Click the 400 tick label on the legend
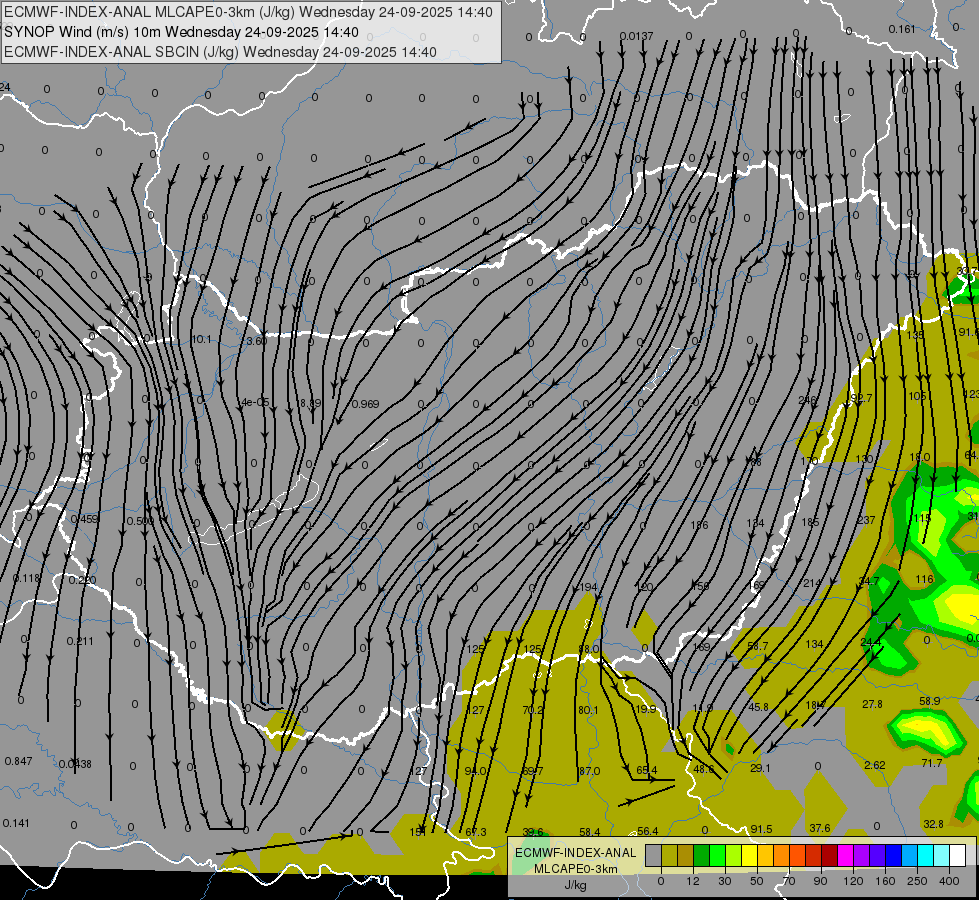 pyautogui.click(x=949, y=881)
